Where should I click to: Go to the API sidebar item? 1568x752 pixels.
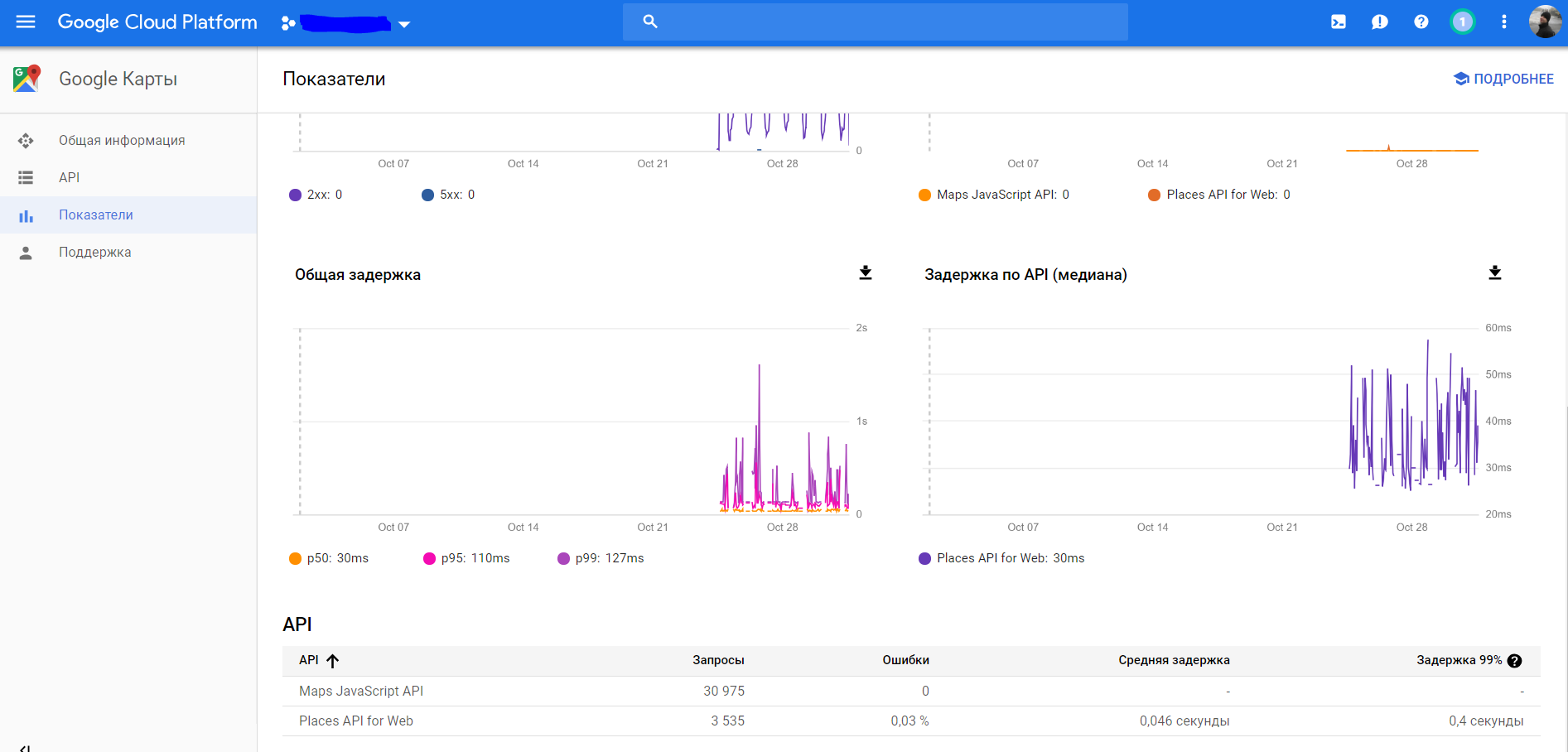point(70,177)
